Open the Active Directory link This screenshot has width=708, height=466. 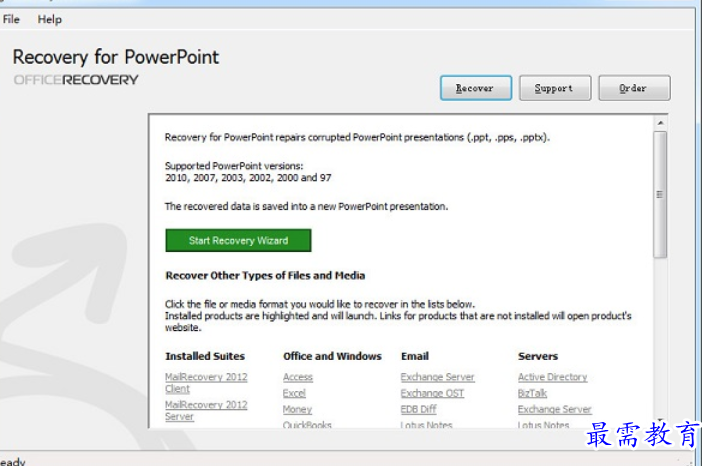point(552,377)
